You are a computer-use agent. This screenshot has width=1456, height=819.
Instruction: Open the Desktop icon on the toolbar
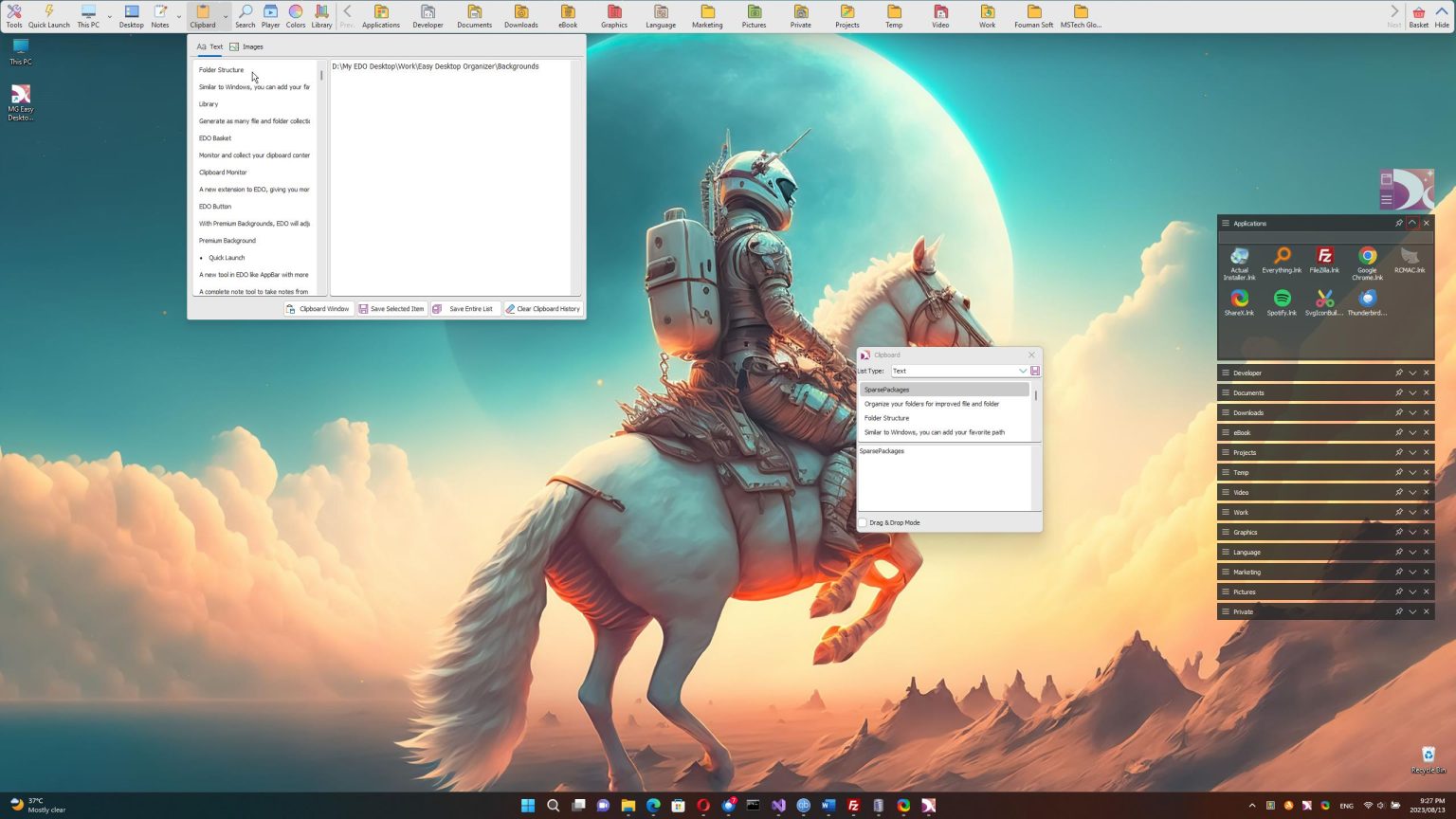point(131,15)
